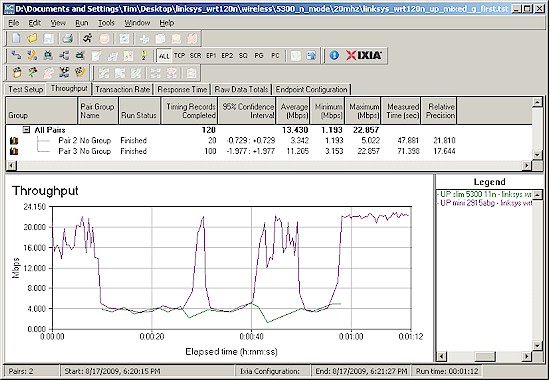Screen dimensions: 550x381
Task: Click the Legend panel scroll down arrow
Action: pyautogui.click(x=537, y=346)
